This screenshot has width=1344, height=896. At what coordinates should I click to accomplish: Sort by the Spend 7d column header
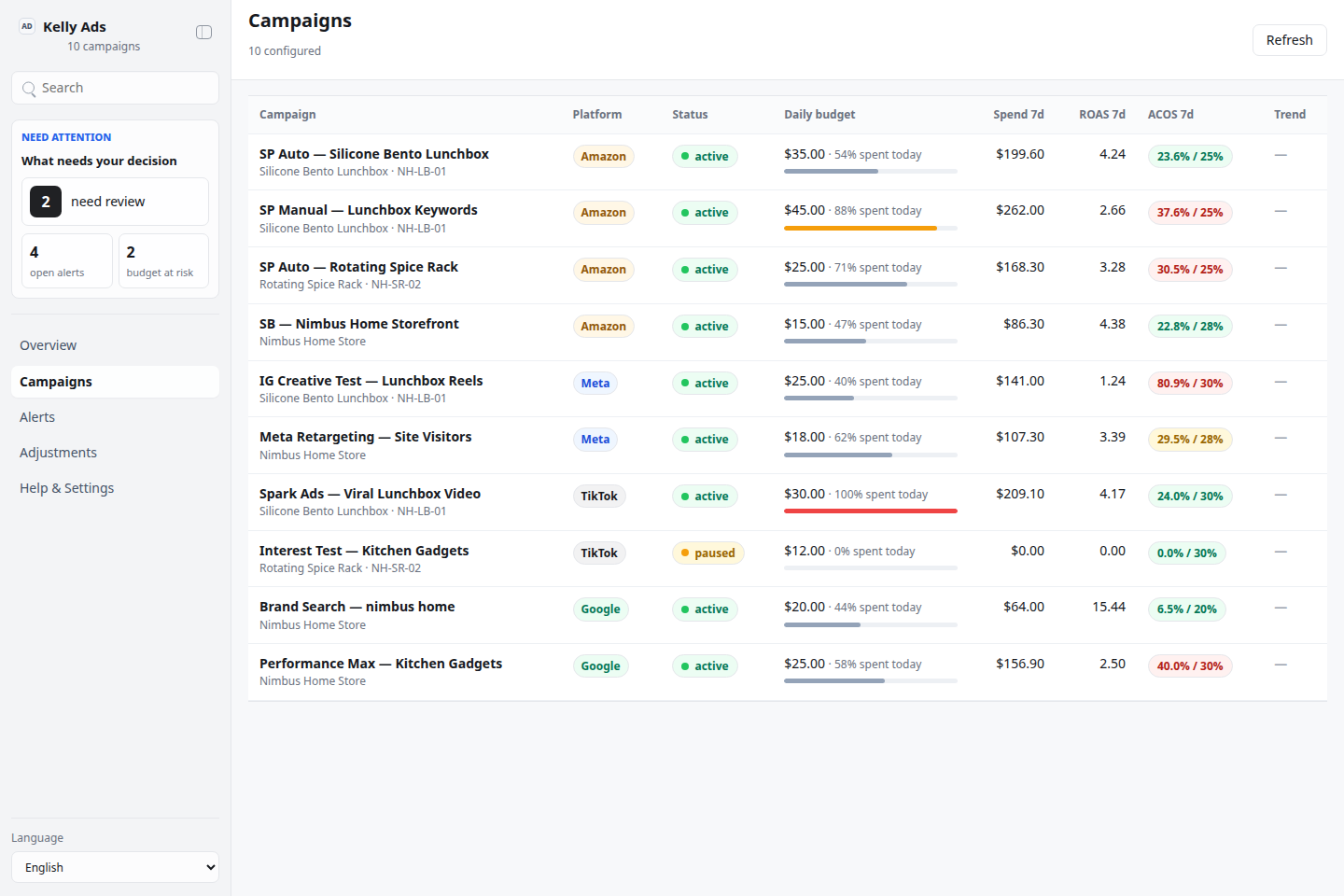pyautogui.click(x=1018, y=115)
